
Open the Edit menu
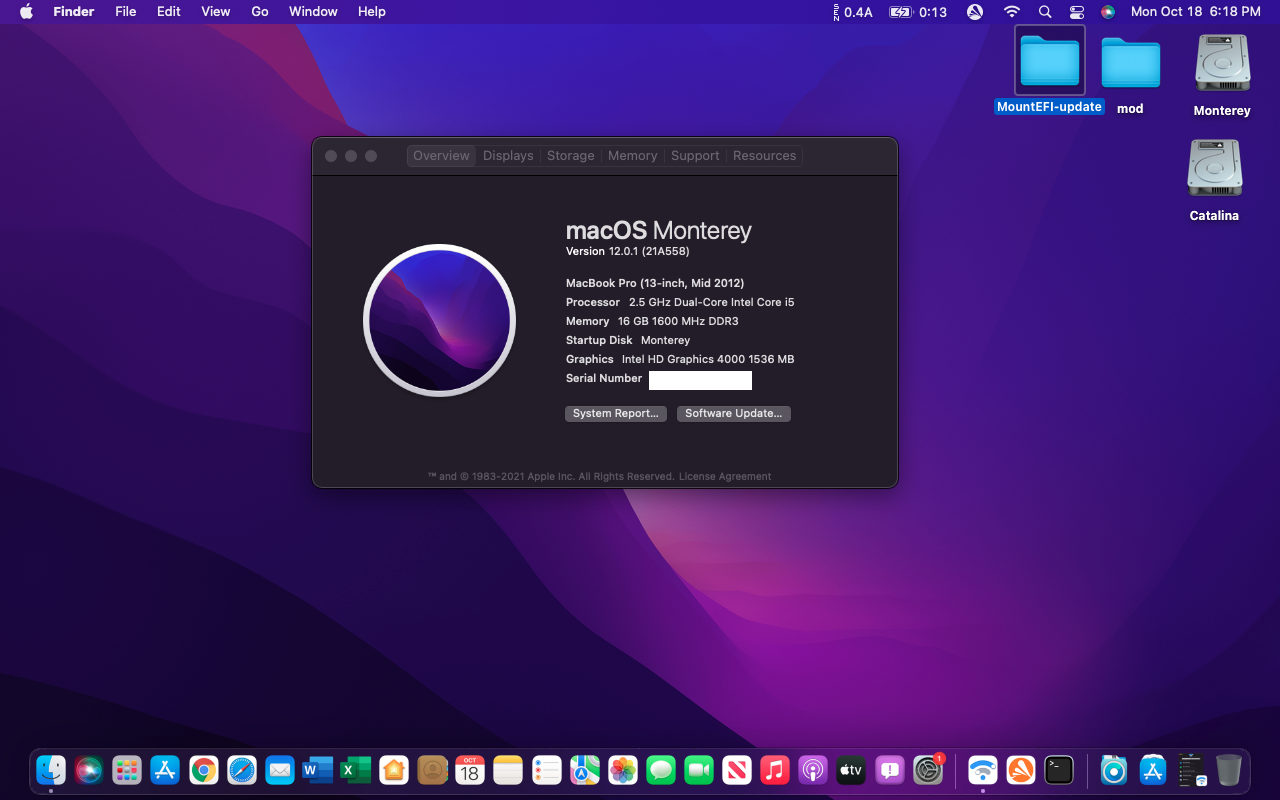click(x=169, y=12)
